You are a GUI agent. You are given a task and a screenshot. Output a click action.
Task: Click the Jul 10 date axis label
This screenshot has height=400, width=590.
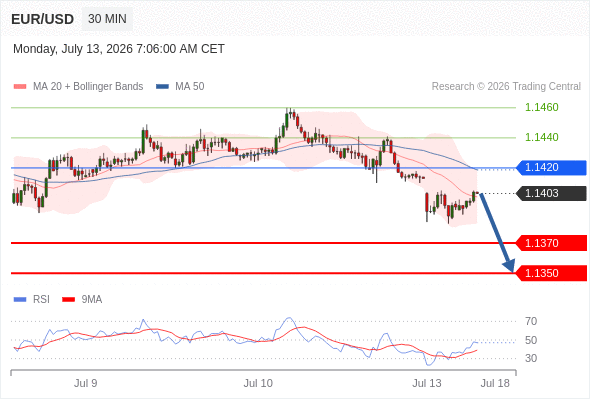[258, 383]
